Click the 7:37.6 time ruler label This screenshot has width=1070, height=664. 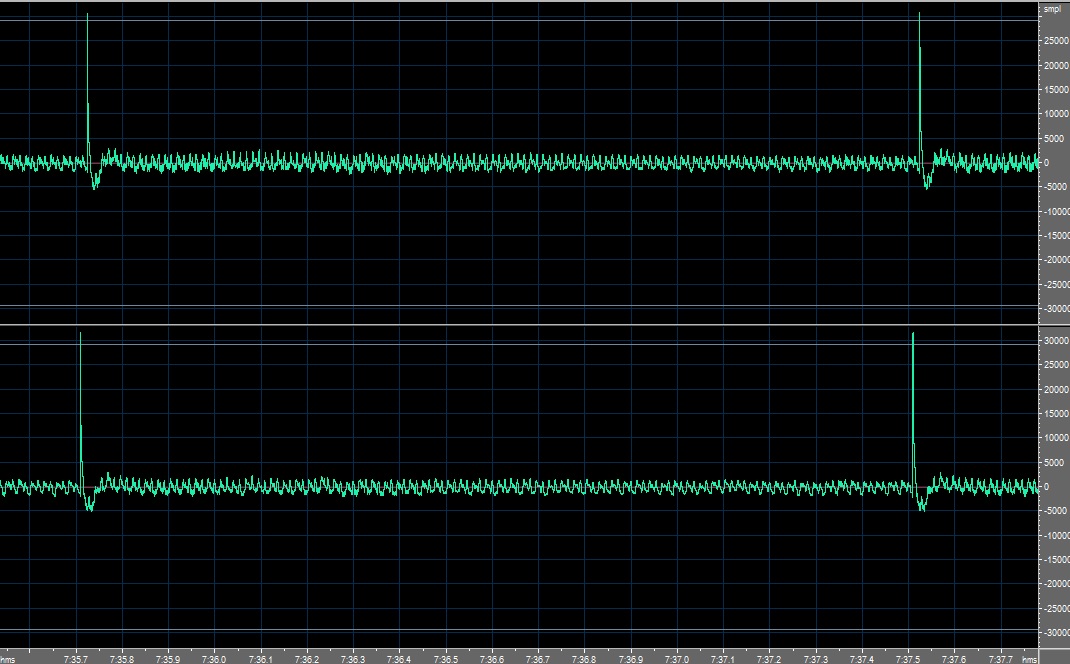point(955,659)
